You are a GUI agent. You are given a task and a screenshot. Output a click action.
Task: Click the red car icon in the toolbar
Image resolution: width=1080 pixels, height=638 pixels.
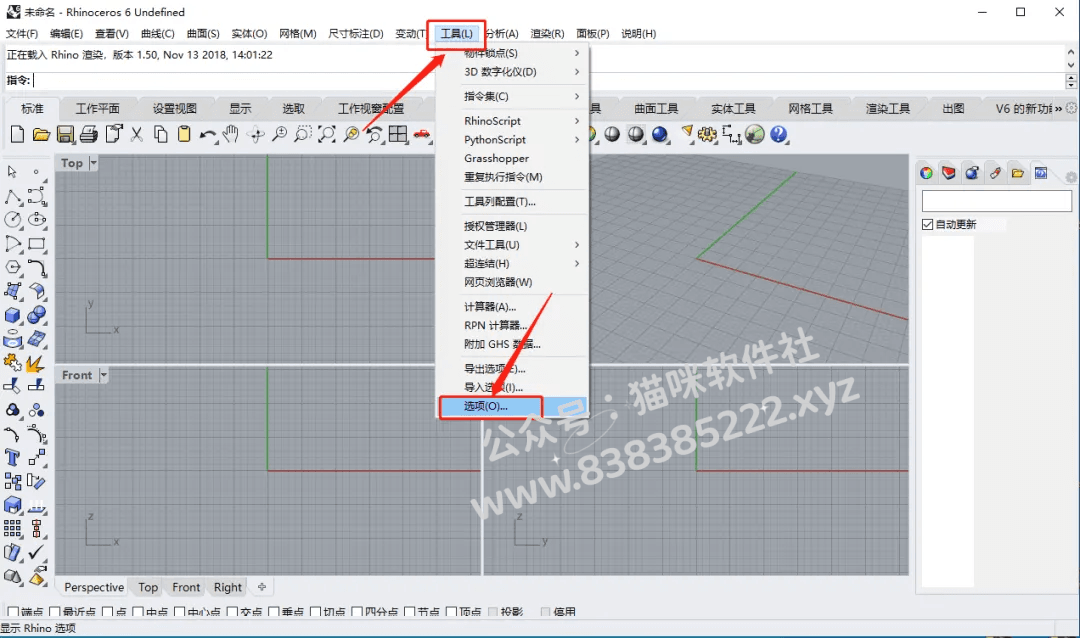422,134
